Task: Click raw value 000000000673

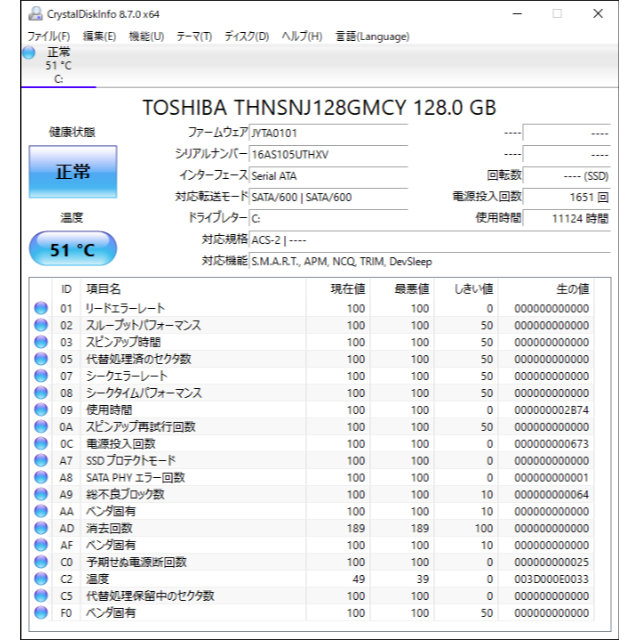Action: (x=551, y=444)
